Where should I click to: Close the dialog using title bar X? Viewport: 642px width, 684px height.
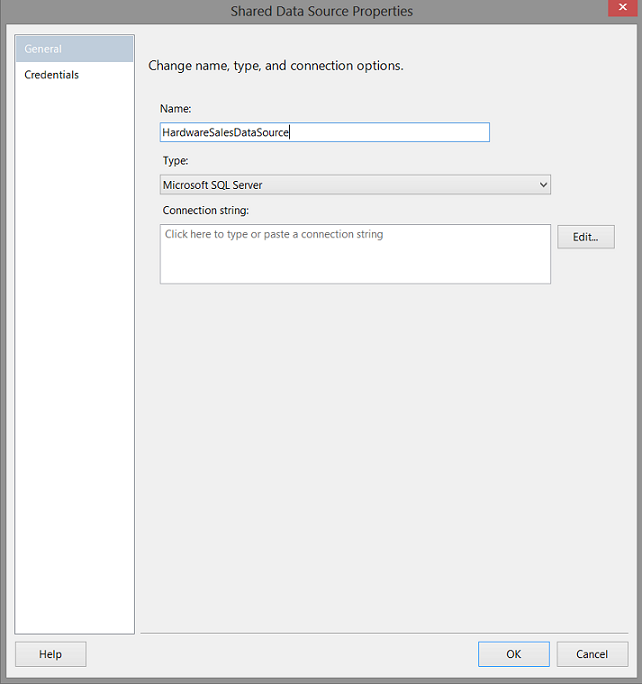point(622,9)
